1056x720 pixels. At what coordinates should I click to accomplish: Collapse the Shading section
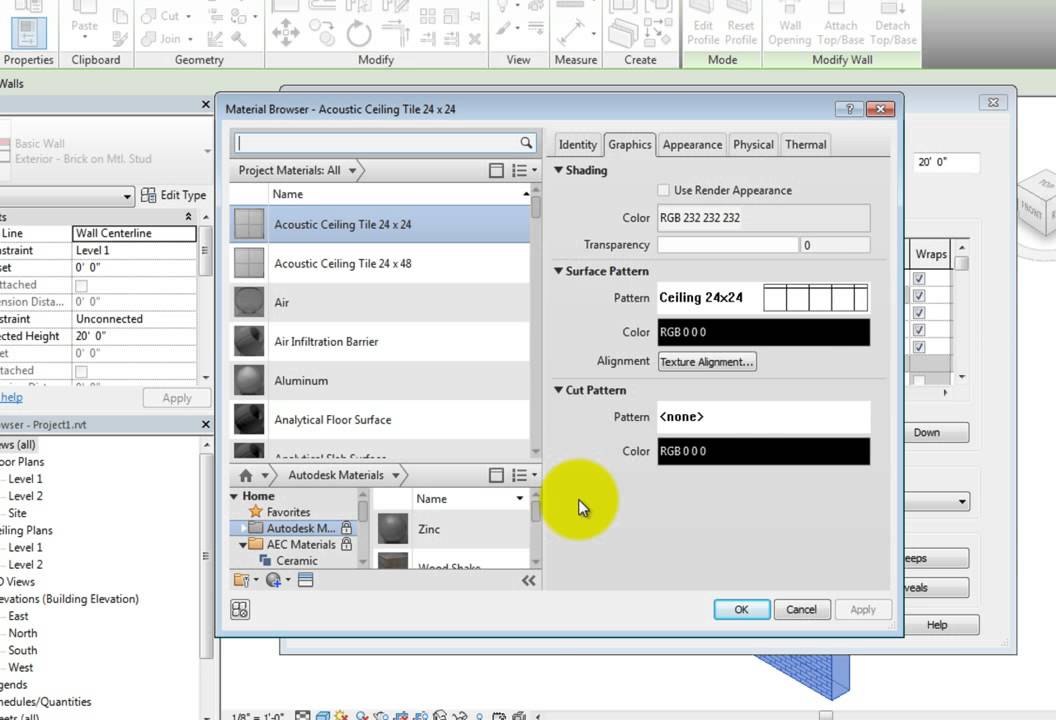click(x=558, y=170)
